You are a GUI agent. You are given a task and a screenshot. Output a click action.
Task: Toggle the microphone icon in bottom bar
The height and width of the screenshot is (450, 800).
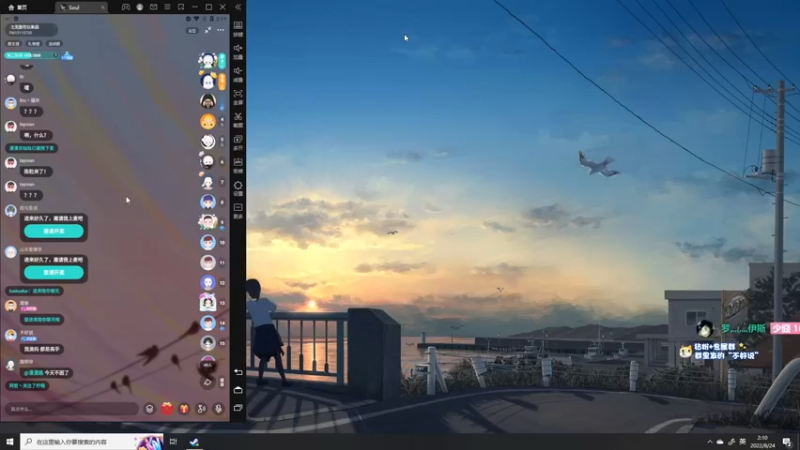coord(218,409)
